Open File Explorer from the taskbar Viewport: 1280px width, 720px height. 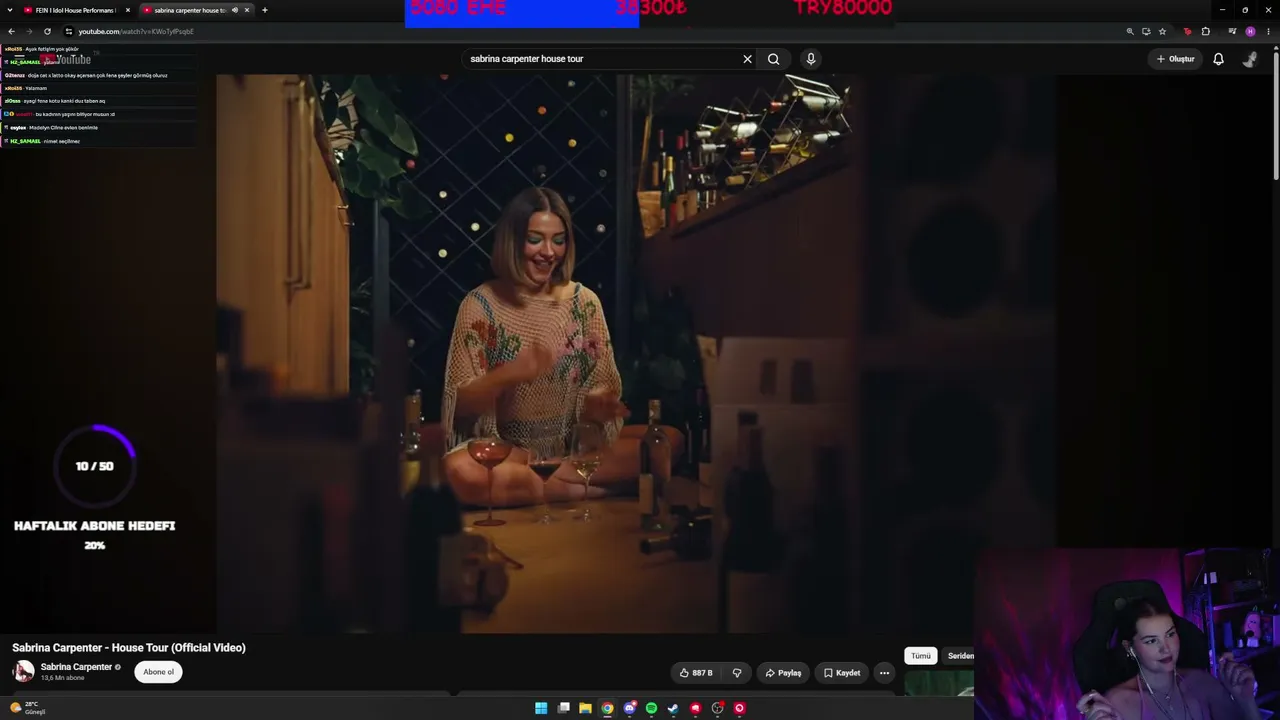(x=585, y=708)
